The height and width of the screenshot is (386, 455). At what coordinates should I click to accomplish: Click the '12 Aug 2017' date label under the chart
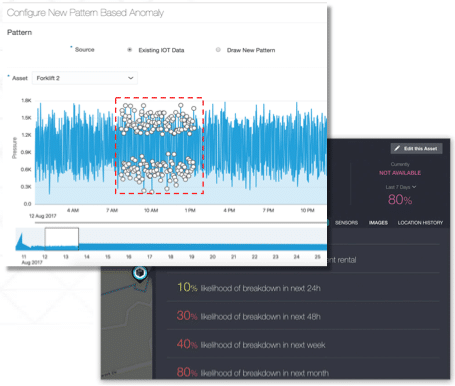43,216
